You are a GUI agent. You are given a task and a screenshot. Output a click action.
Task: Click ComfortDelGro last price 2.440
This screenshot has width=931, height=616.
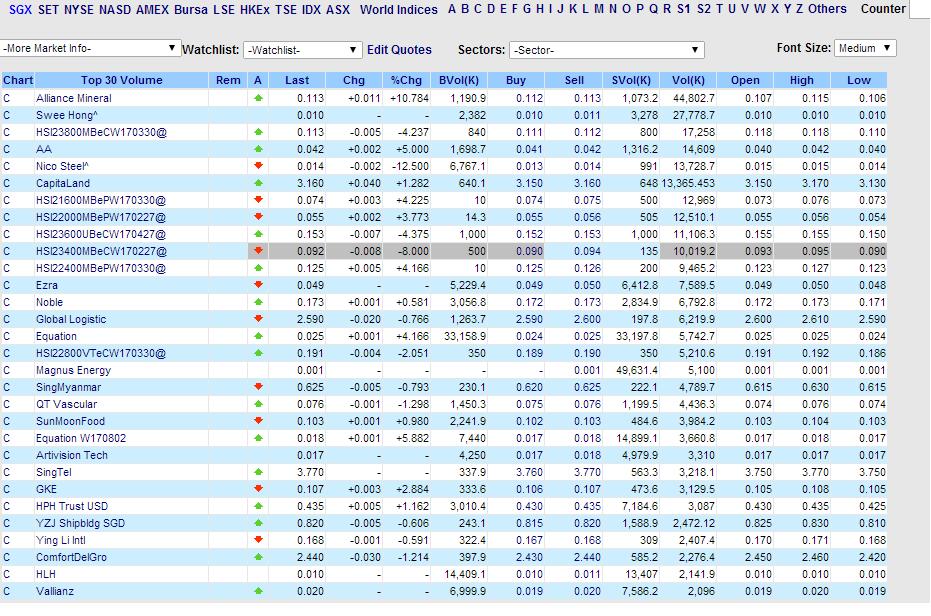pos(311,557)
